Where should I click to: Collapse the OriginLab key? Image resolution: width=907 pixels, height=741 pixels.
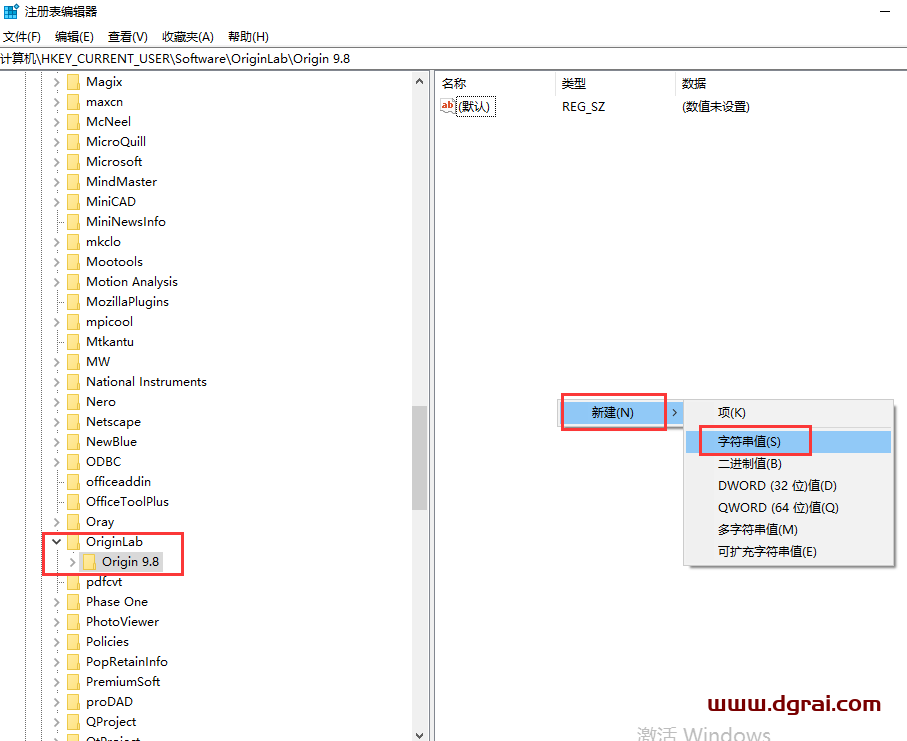pos(57,541)
